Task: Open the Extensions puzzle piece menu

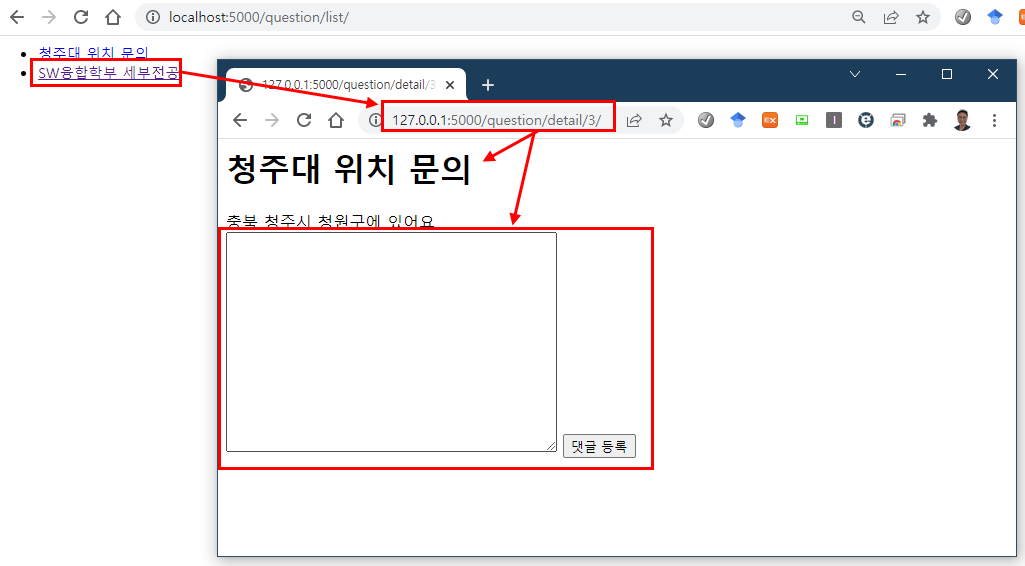Action: click(930, 120)
